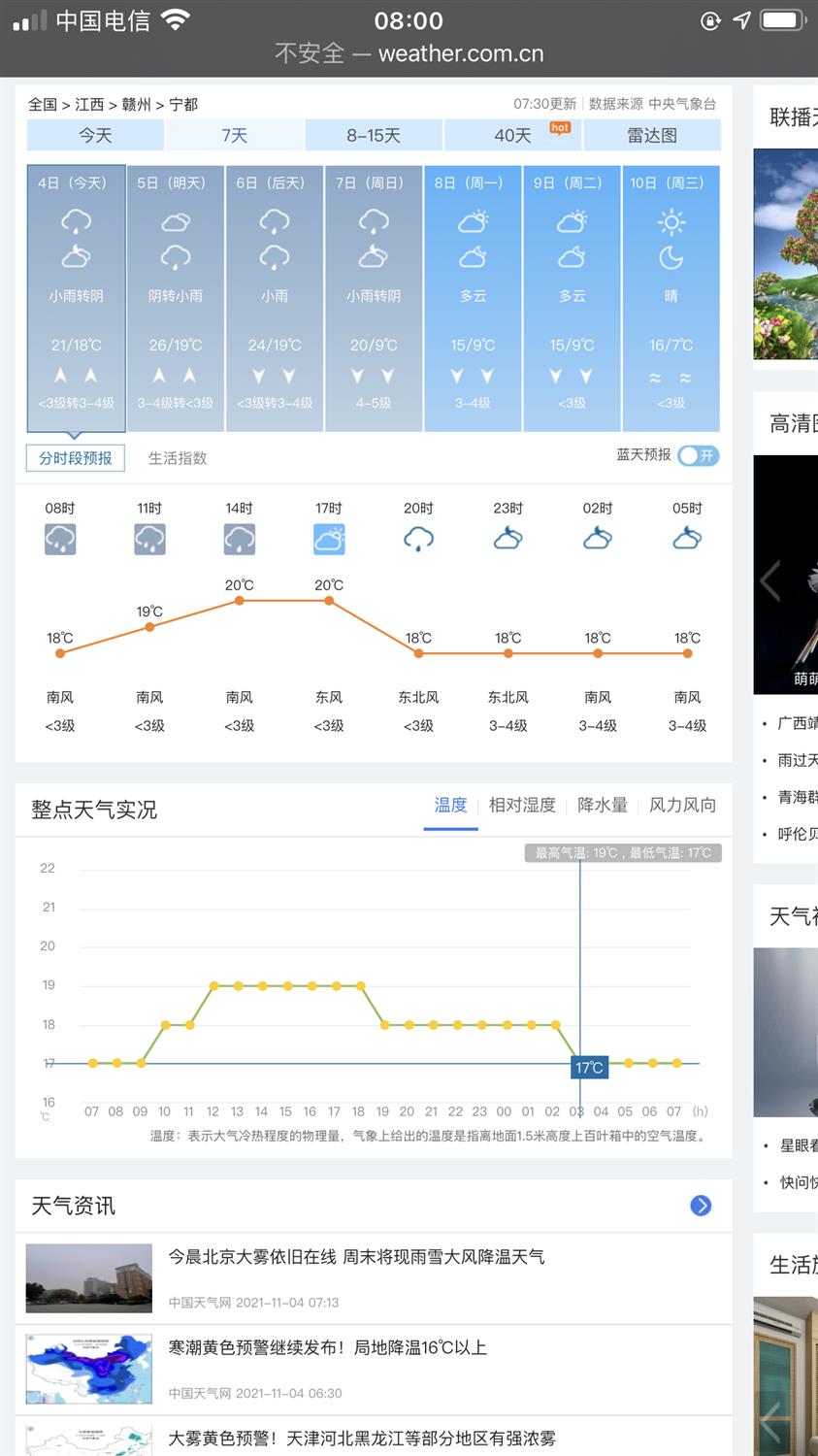This screenshot has width=818, height=1456.
Task: Click the moon icon on 10日 card
Action: pos(671,257)
